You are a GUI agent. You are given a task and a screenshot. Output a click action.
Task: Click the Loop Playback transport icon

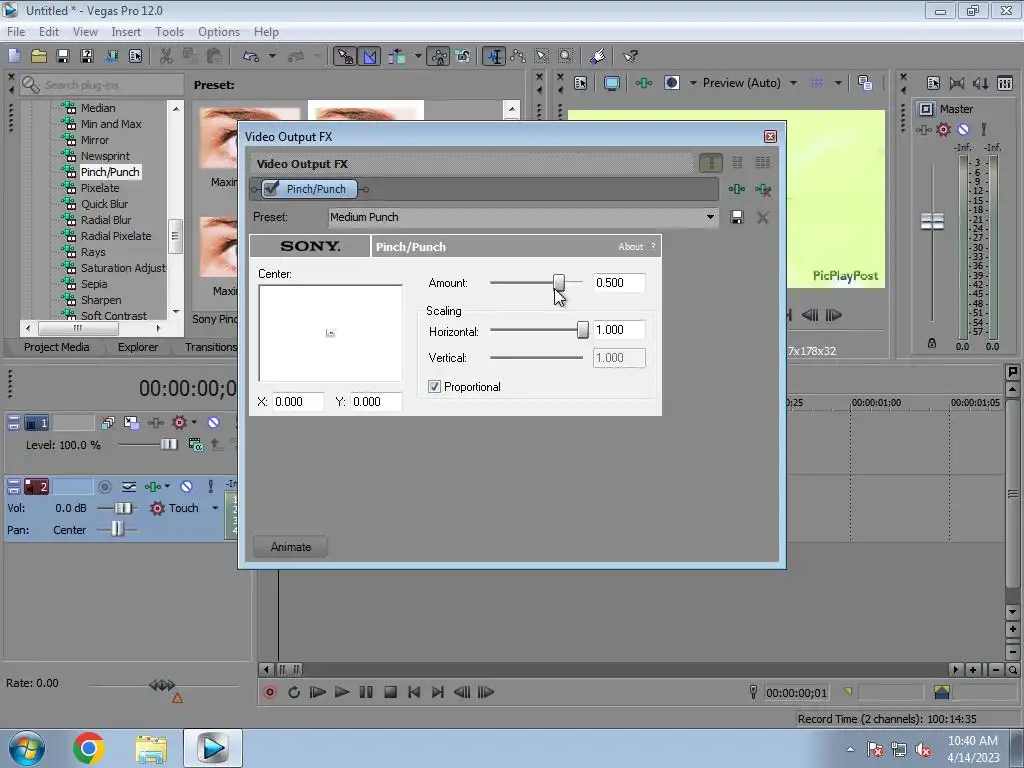294,692
